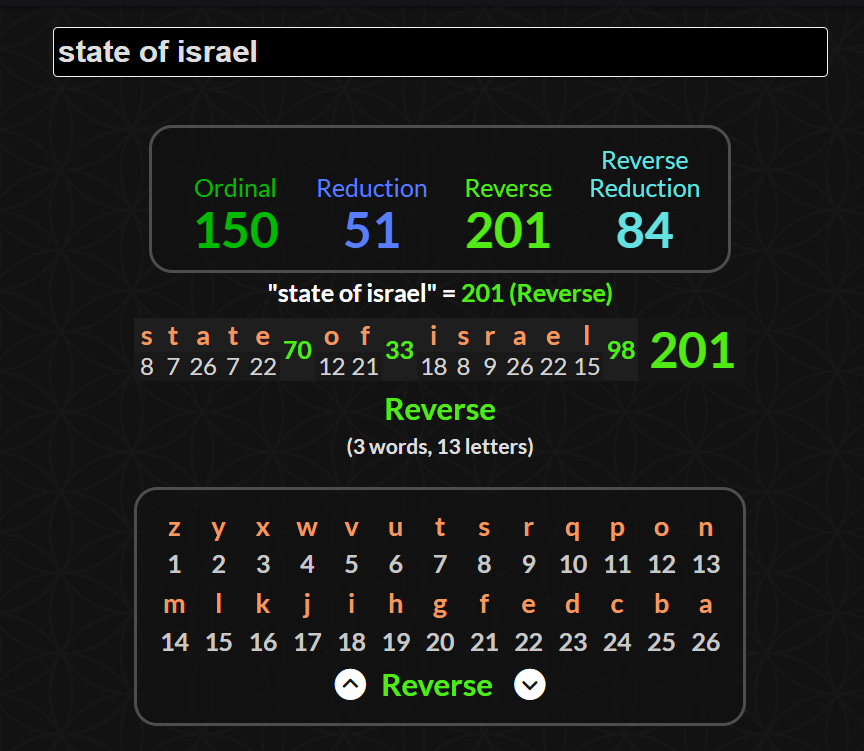Click the Reverse Reduction cipher label
The image size is (864, 751).
click(645, 174)
